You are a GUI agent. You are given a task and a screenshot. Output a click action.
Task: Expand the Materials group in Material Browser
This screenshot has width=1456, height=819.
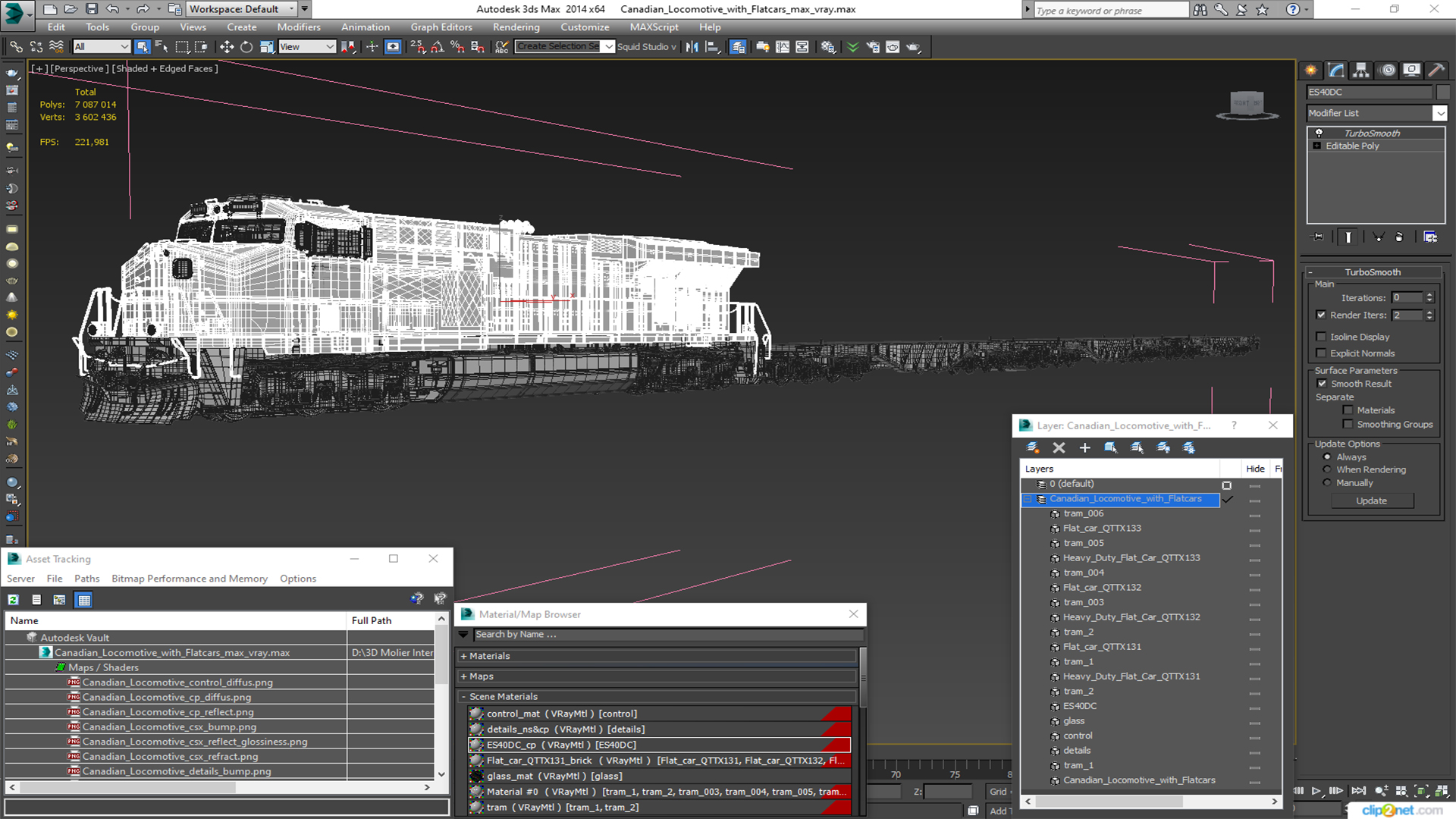click(x=657, y=656)
